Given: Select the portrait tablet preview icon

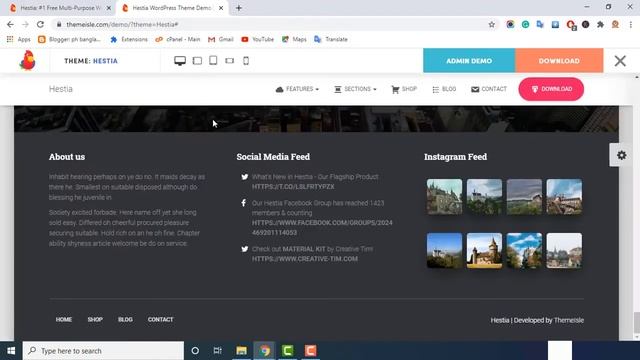Looking at the screenshot, I should (x=213, y=60).
